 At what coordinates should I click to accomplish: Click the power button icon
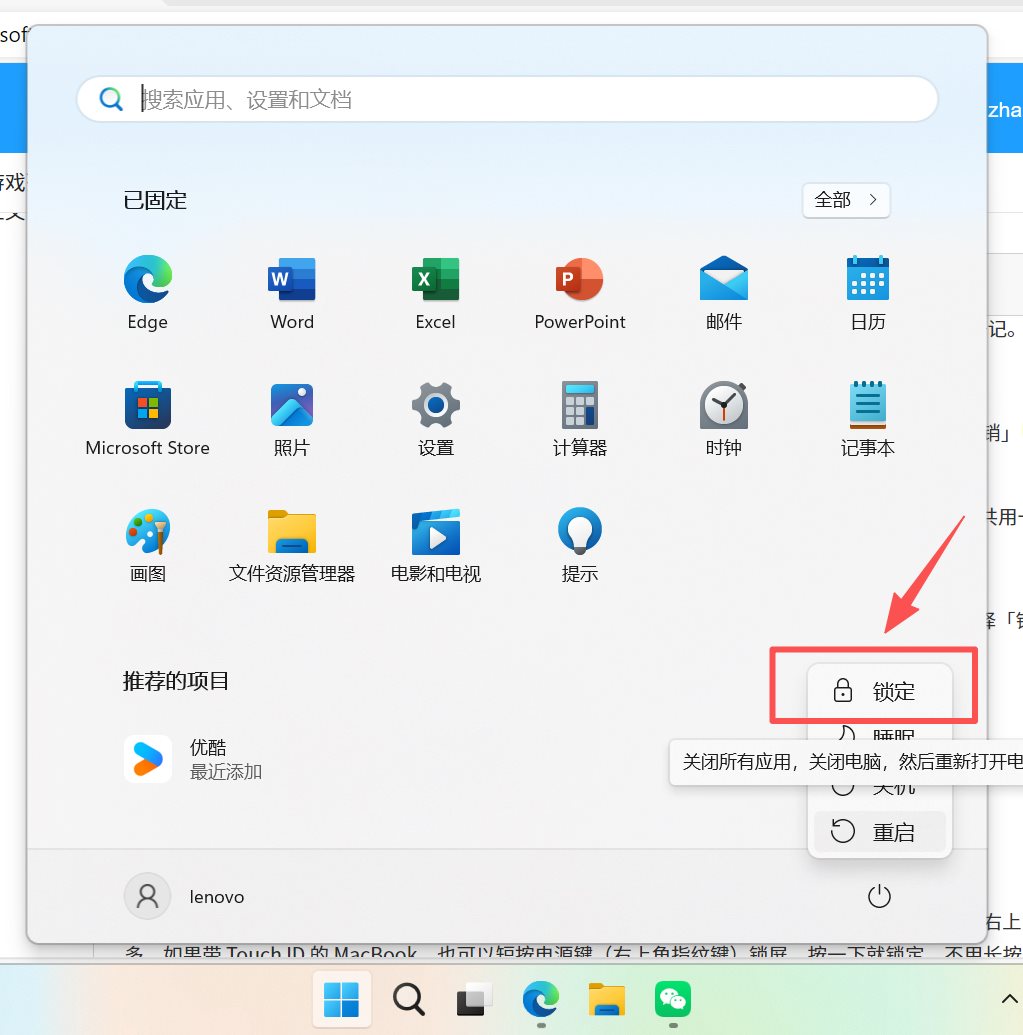click(x=879, y=896)
